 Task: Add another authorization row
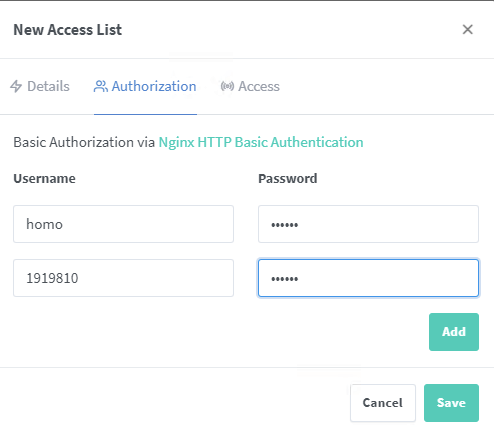[454, 332]
